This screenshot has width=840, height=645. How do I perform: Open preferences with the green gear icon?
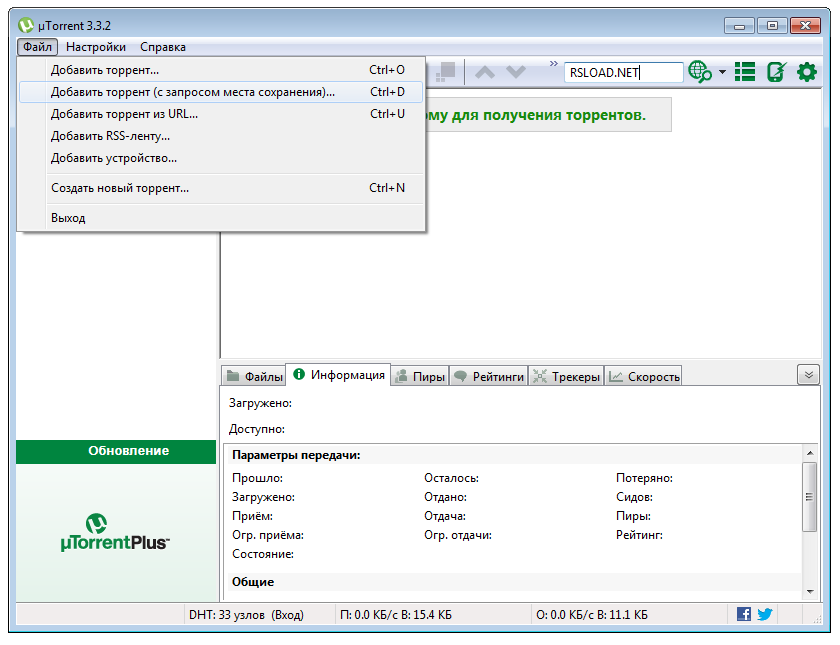(807, 72)
